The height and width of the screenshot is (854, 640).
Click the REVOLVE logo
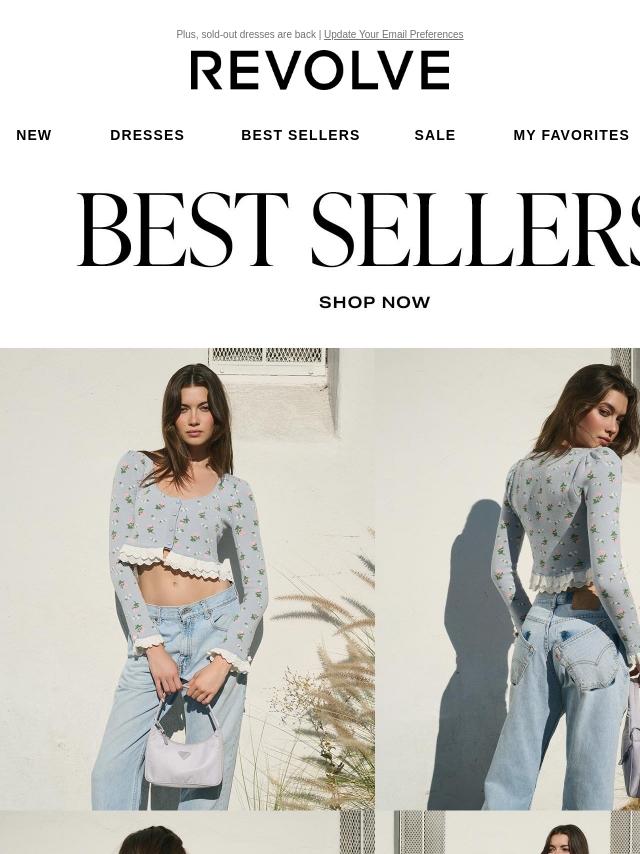[x=320, y=70]
